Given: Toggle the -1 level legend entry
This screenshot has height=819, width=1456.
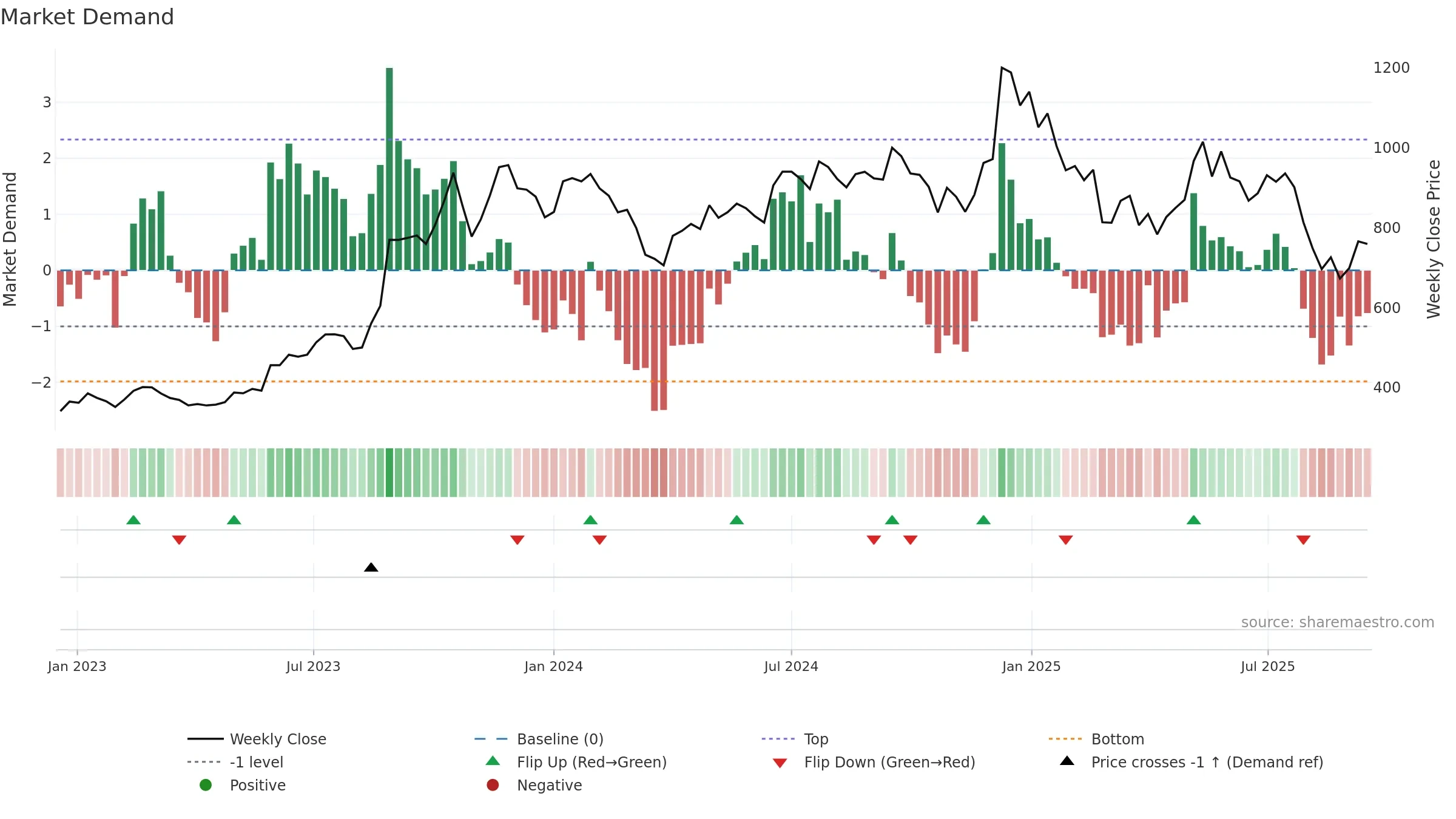Looking at the screenshot, I should [x=235, y=762].
